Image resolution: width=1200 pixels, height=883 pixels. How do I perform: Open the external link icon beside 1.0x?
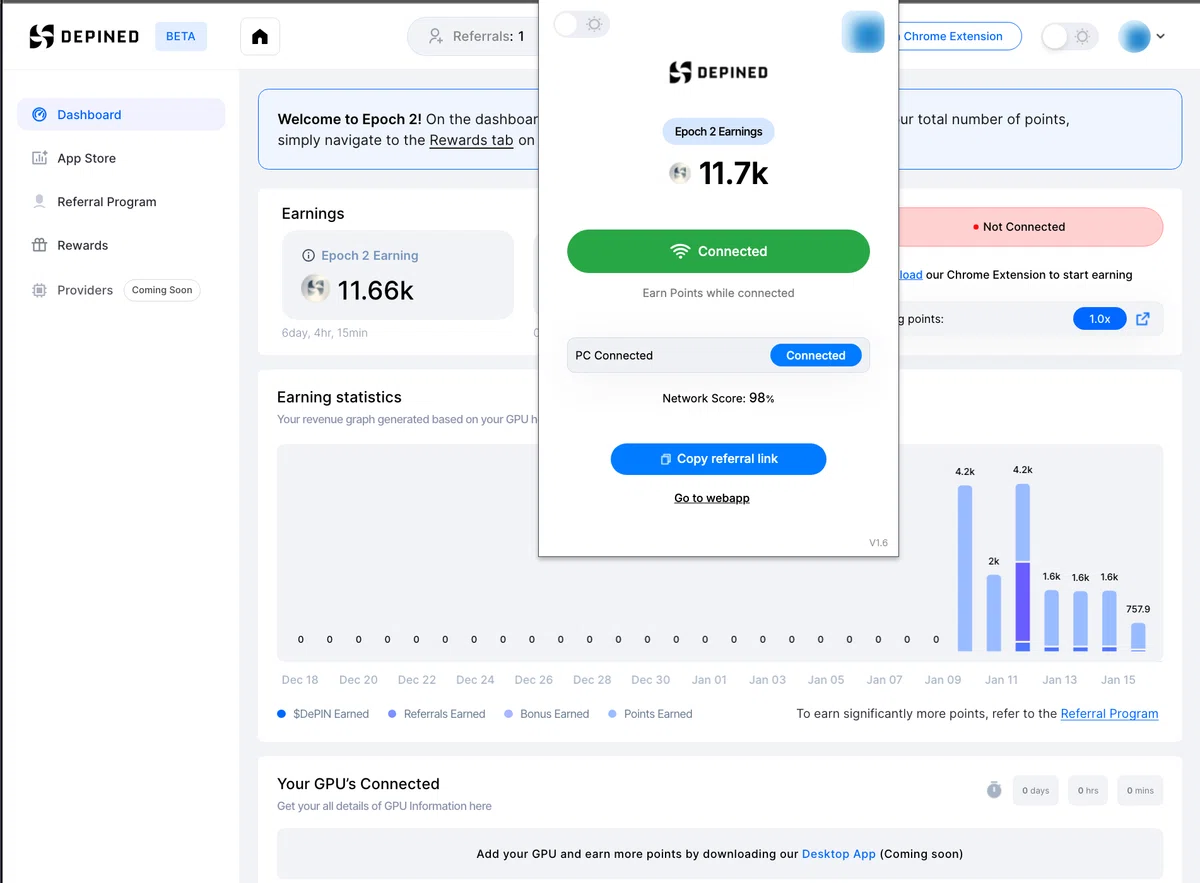(1143, 319)
